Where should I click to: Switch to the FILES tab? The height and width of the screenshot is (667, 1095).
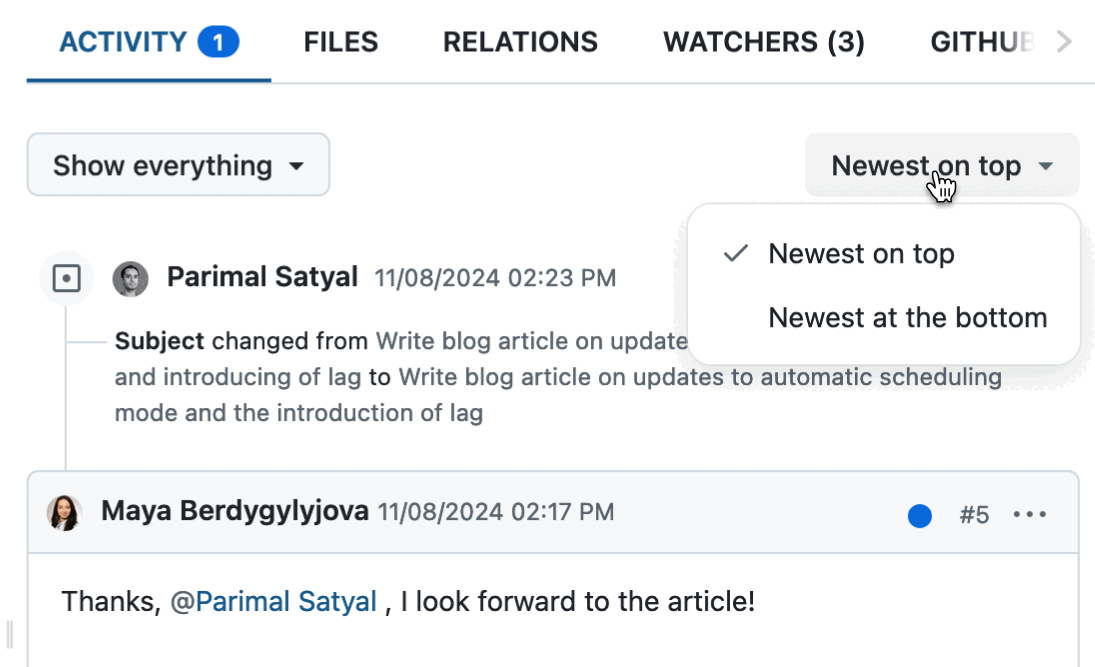tap(341, 41)
